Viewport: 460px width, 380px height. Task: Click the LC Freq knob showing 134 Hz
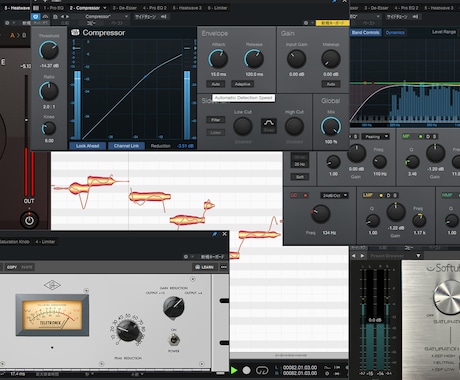(320, 214)
